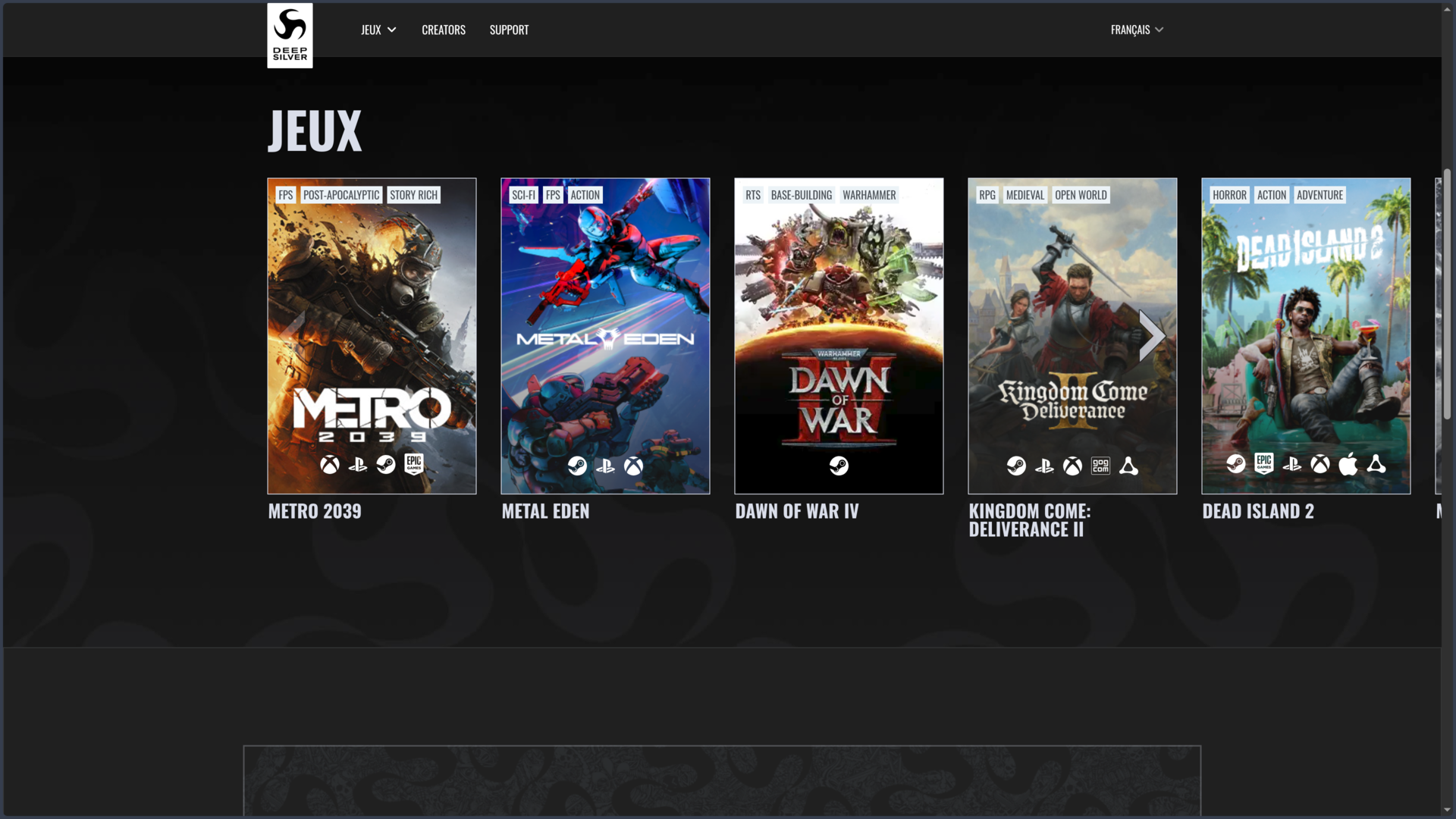Select the POST-APOCALYPTIC tag on Metro 2039

coord(341,195)
